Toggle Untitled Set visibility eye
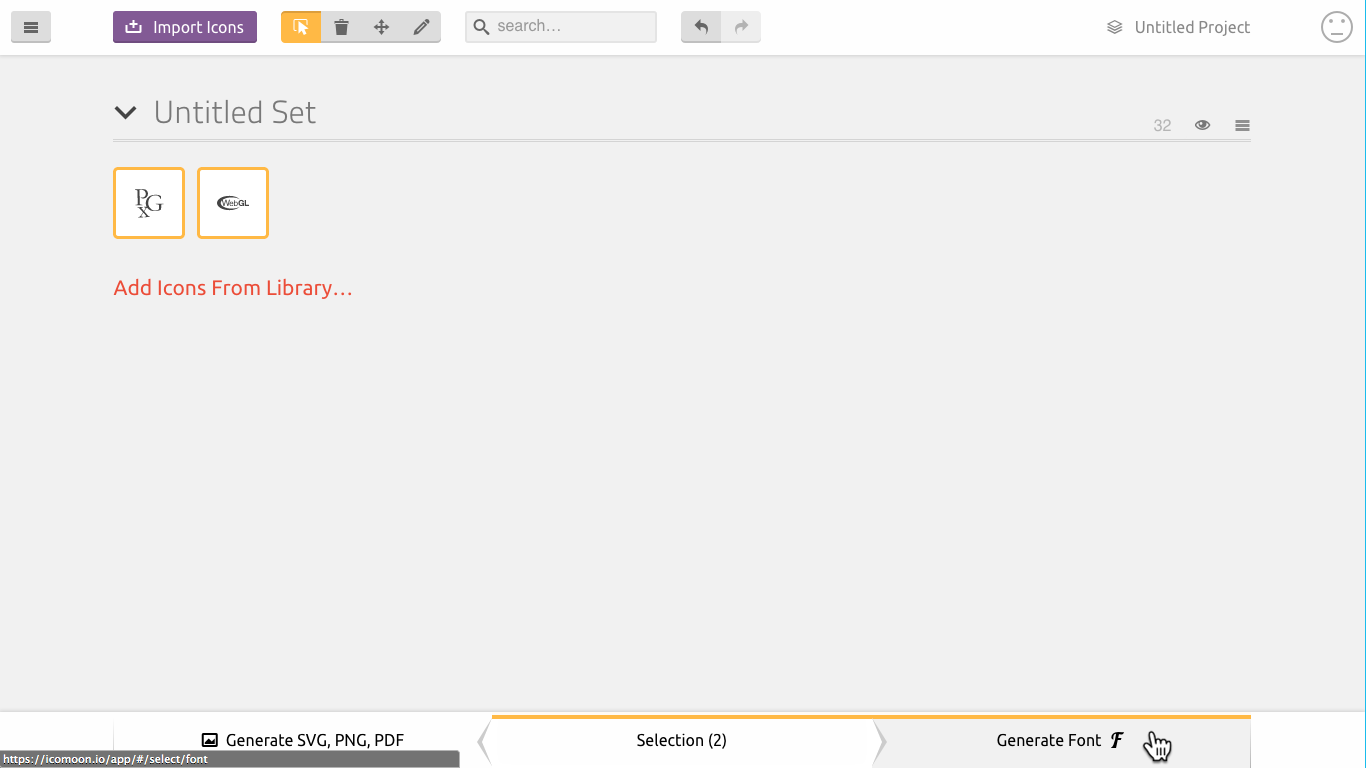This screenshot has height=768, width=1366. (1202, 125)
